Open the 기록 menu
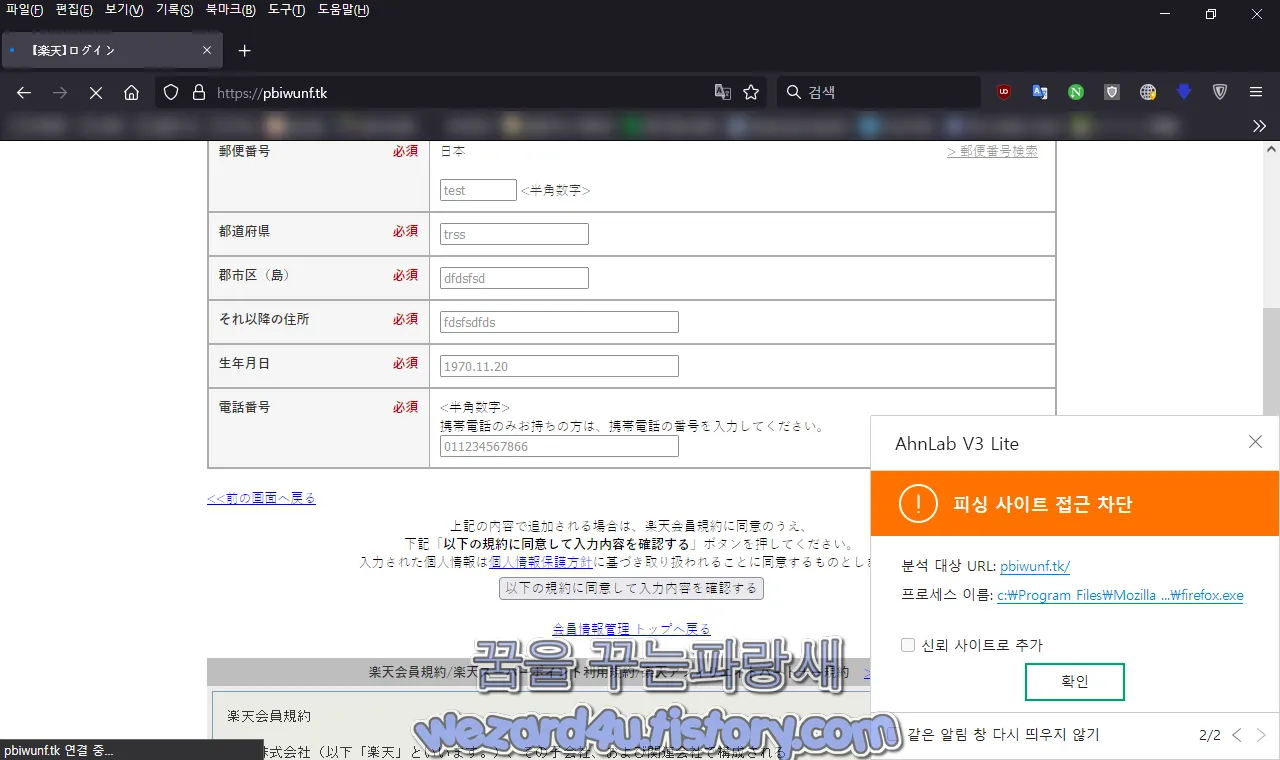 [174, 10]
